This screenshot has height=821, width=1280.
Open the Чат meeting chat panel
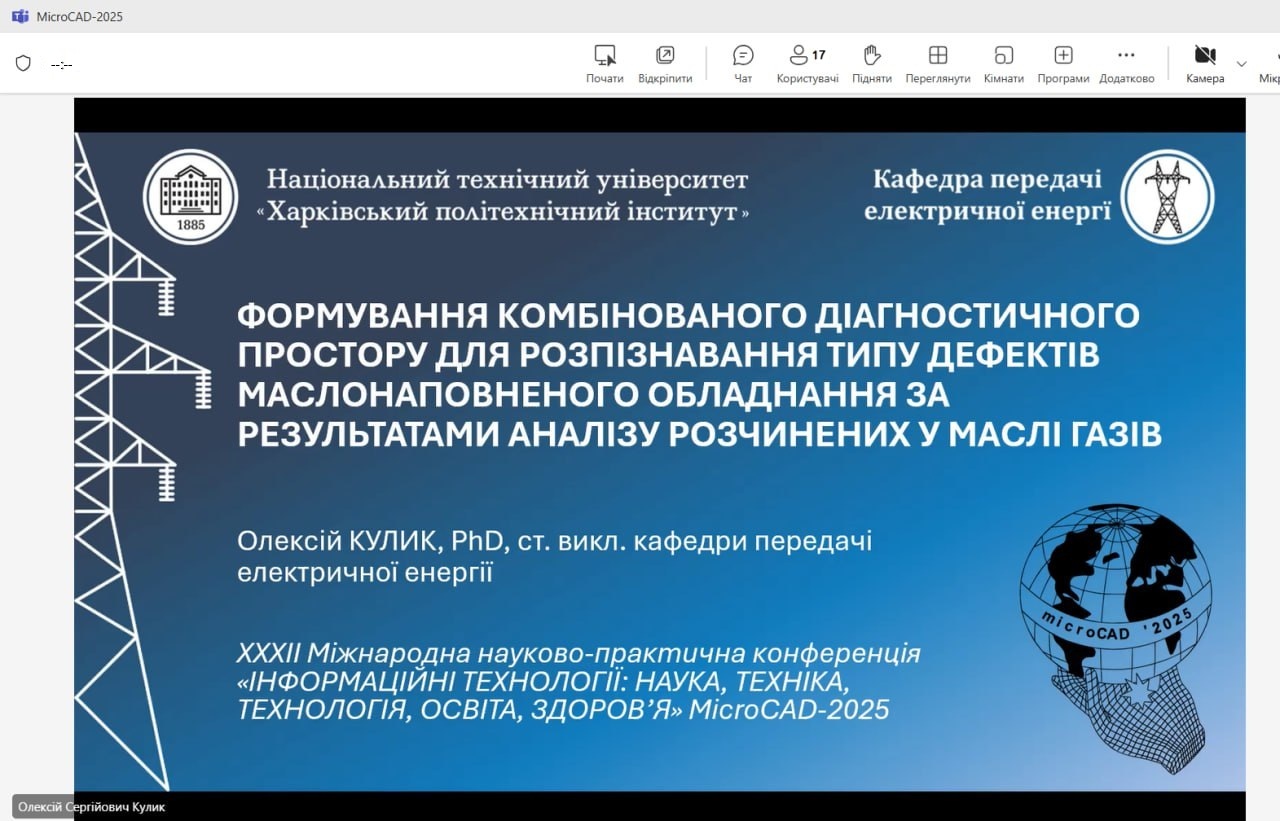743,64
